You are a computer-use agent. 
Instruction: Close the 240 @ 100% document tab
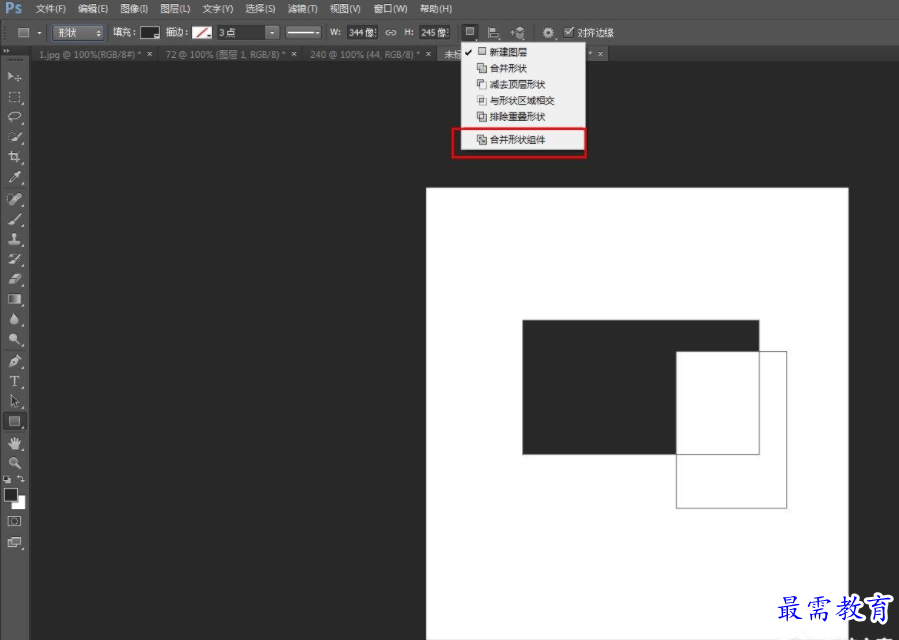click(428, 54)
